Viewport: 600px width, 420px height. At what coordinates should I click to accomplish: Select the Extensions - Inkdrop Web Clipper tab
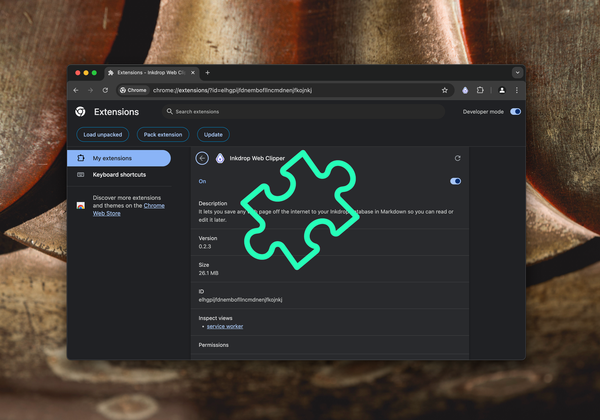coord(152,73)
